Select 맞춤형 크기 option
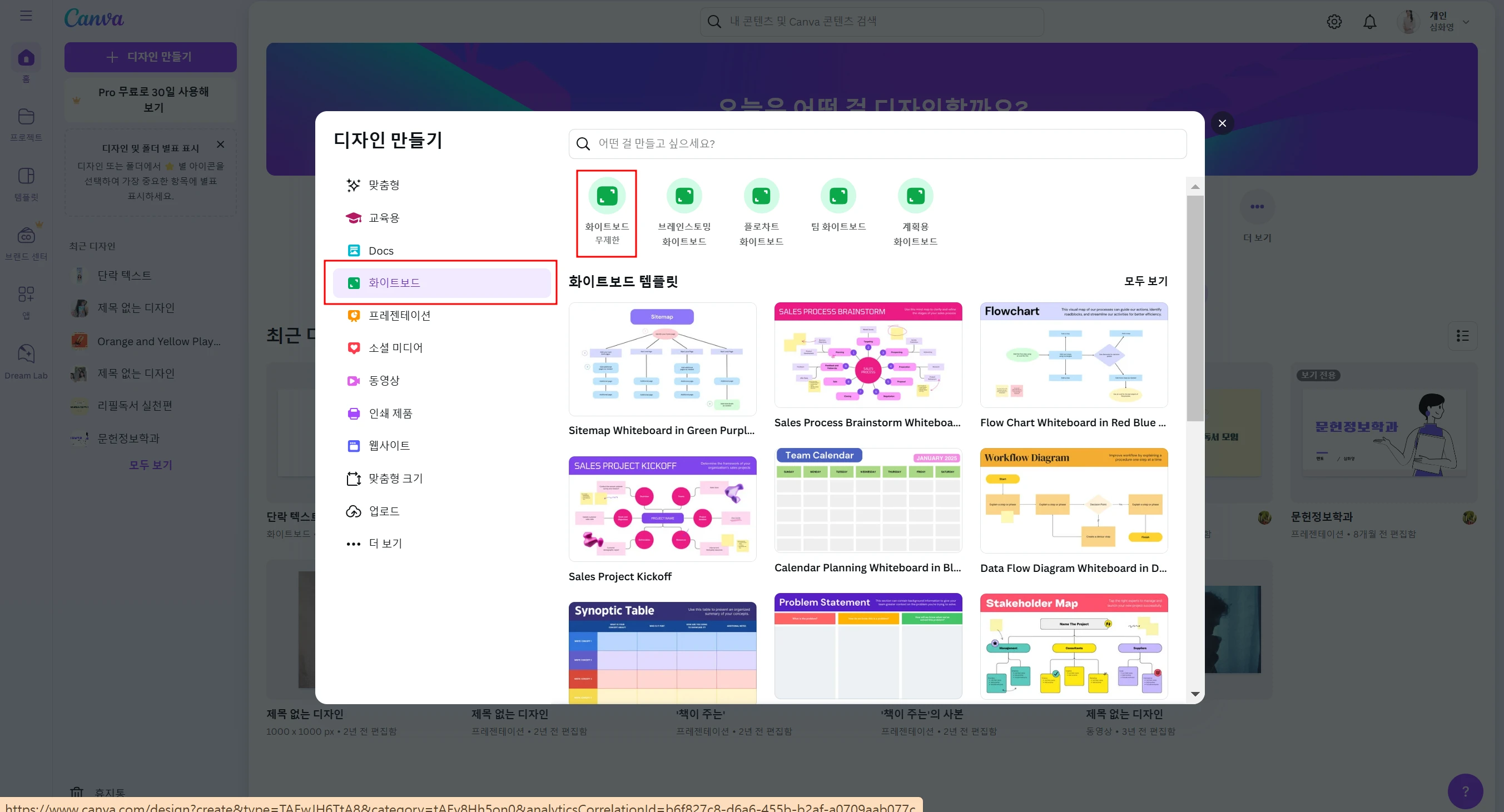Image resolution: width=1504 pixels, height=812 pixels. tap(441, 478)
